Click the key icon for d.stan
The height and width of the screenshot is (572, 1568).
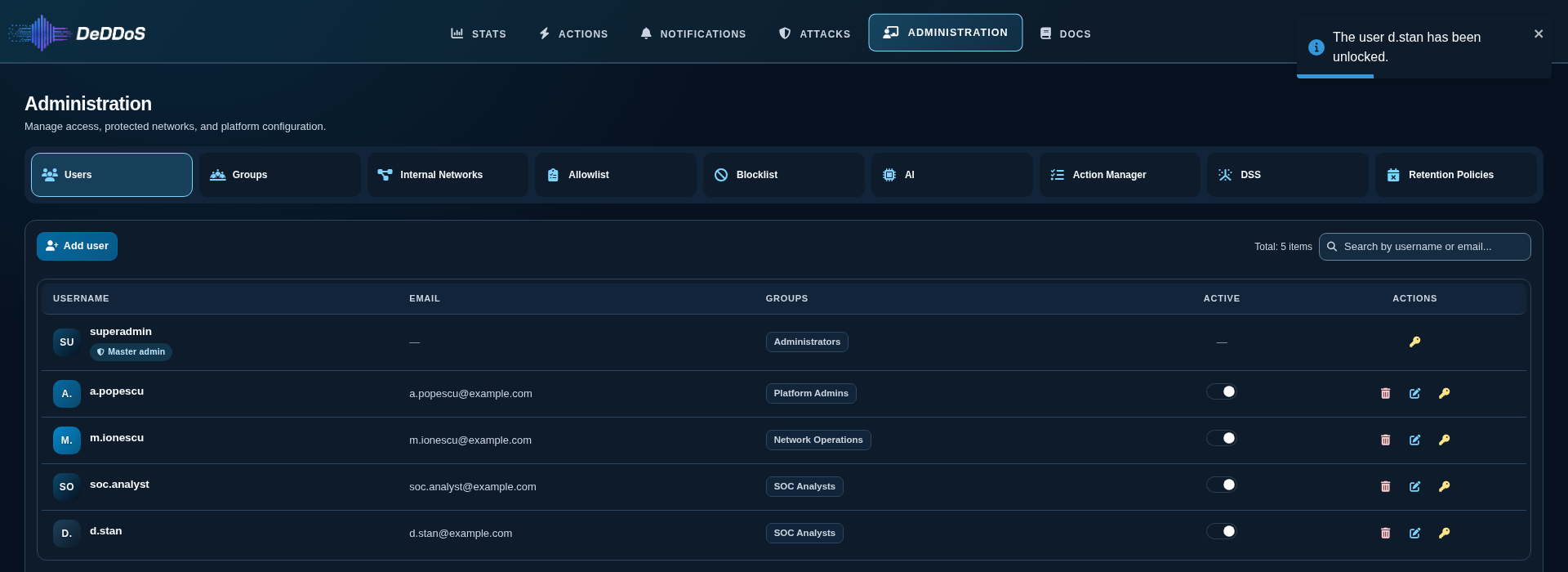click(x=1444, y=534)
